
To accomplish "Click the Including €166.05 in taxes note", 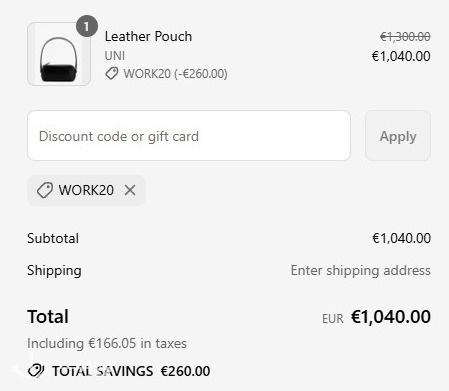I will [107, 343].
